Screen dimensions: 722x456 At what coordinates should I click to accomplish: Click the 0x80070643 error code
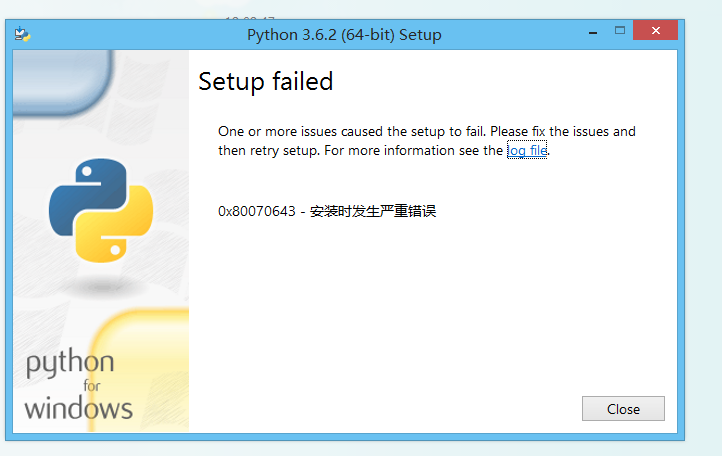click(x=257, y=211)
